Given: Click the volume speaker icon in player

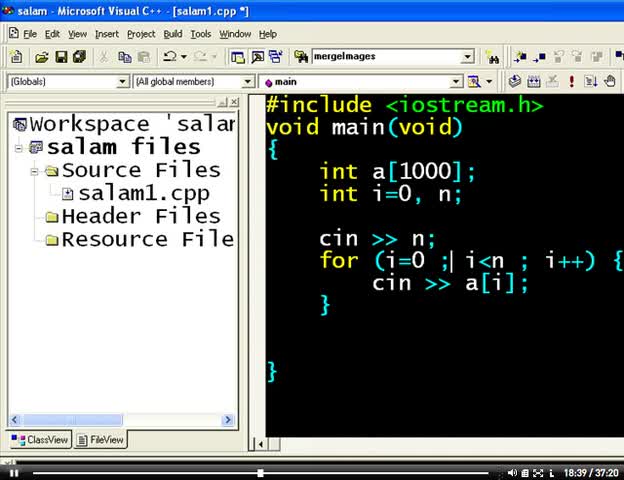Looking at the screenshot, I should point(512,472).
